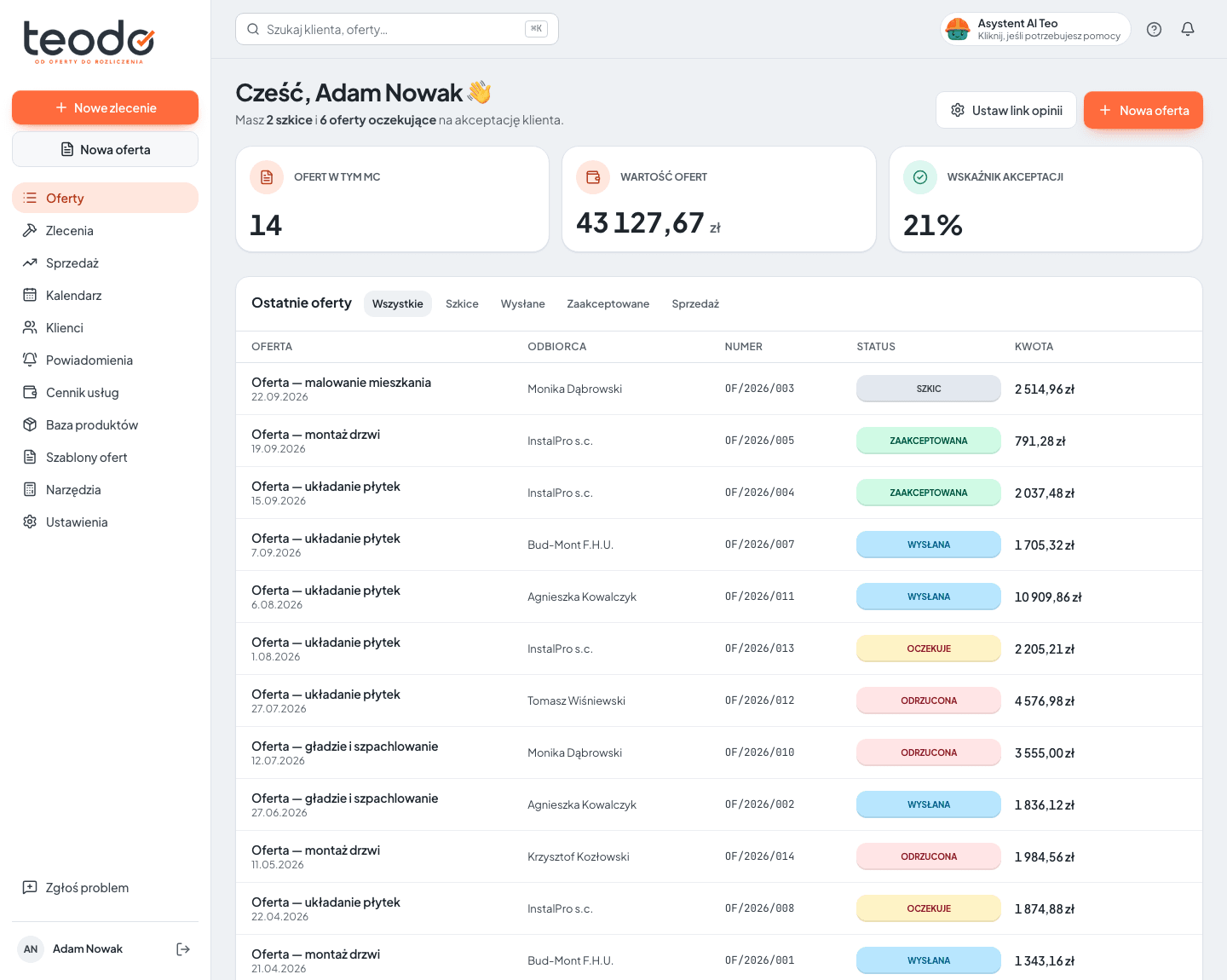Click SZKIC status badge
Image resolution: width=1227 pixels, height=980 pixels.
tap(929, 389)
